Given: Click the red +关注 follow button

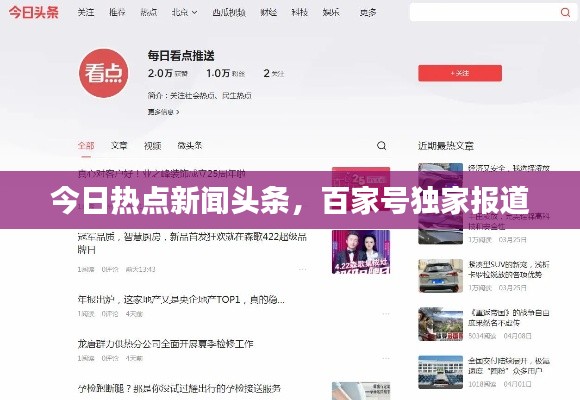Looking at the screenshot, I should pos(460,73).
